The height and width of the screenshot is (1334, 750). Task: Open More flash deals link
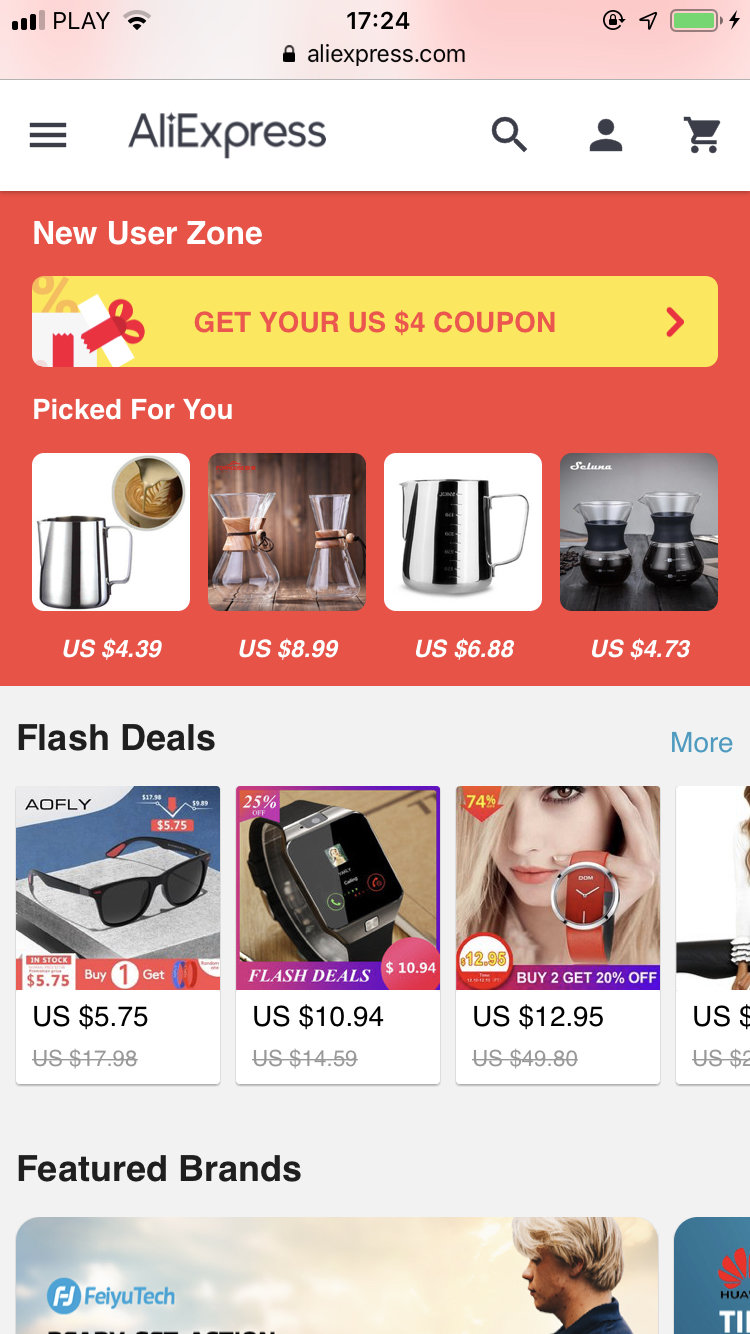pos(701,743)
